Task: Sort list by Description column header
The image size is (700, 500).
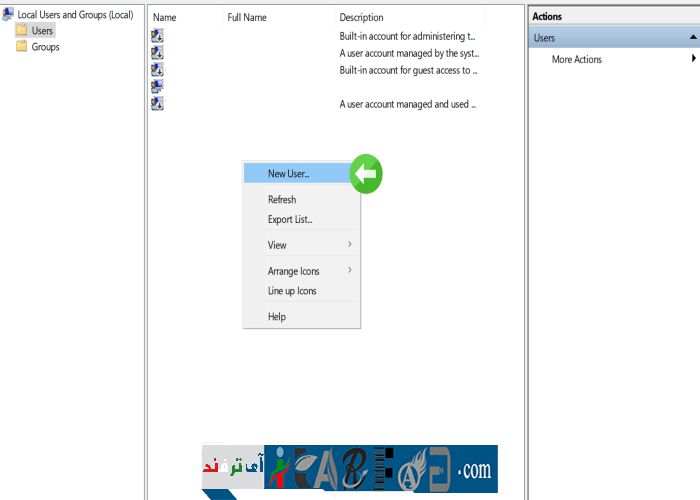Action: coord(361,17)
